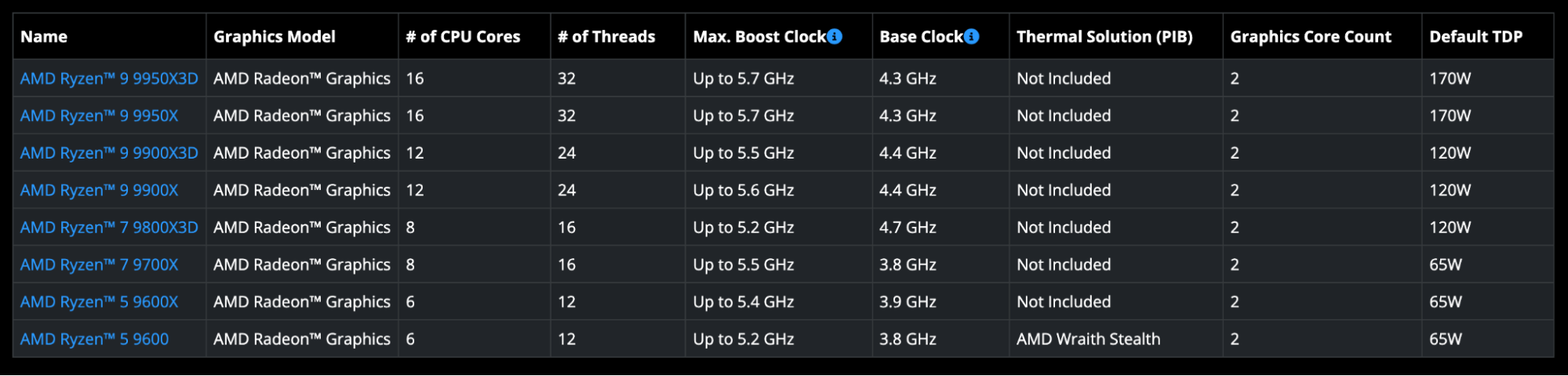Click the Thermal Solution (PIB) header

pyautogui.click(x=1104, y=36)
